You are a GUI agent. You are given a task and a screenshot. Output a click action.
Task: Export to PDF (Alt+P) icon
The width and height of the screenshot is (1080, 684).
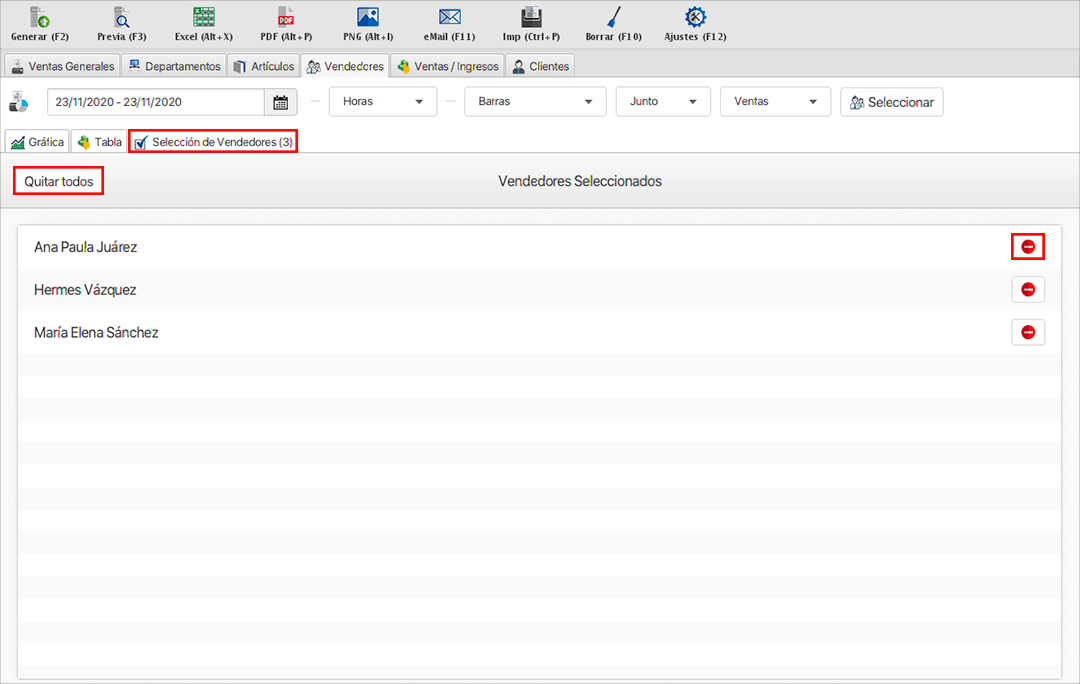tap(285, 18)
